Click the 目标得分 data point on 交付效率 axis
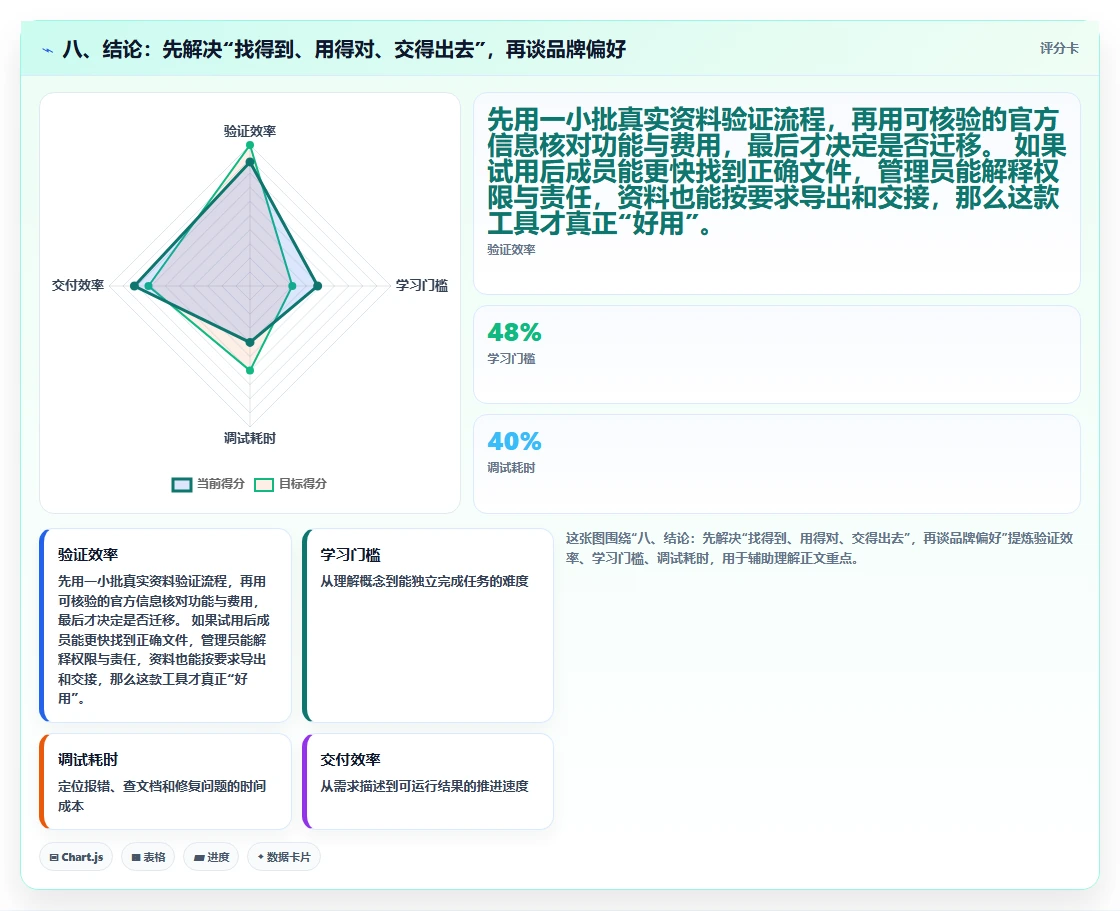The width and height of the screenshot is (1120, 911). tap(149, 286)
